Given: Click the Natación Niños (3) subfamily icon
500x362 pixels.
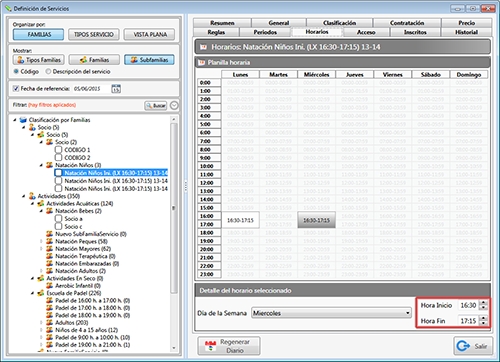Looking at the screenshot, I should click(x=49, y=165).
